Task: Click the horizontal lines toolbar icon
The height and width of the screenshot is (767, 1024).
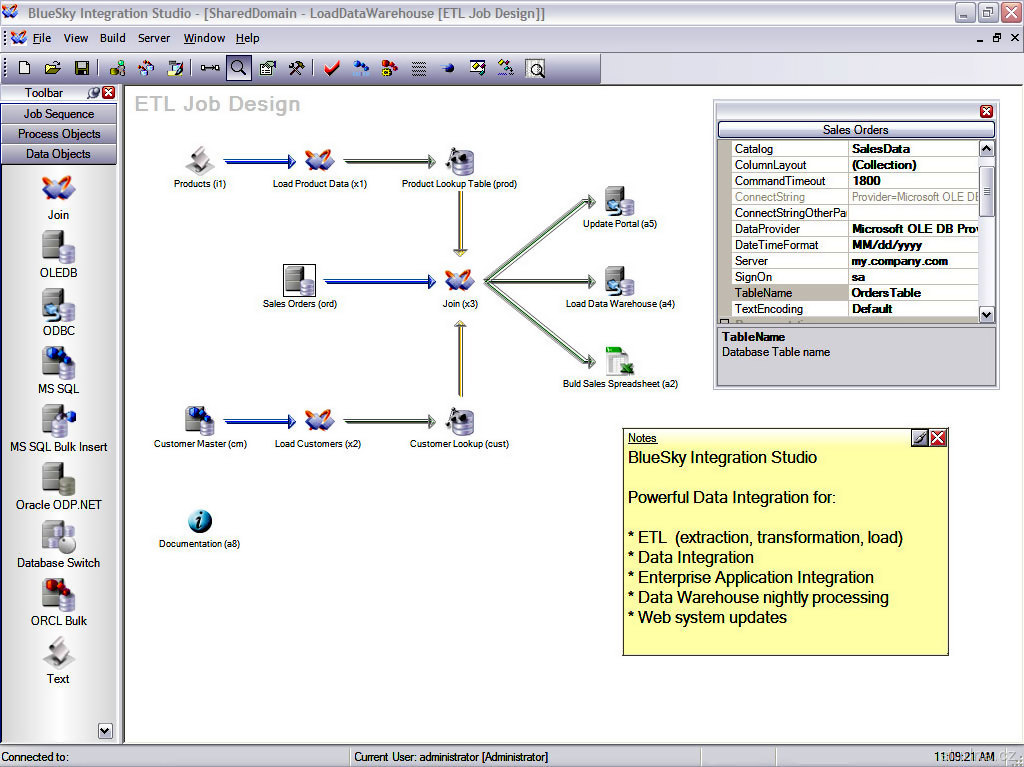Action: [x=419, y=69]
